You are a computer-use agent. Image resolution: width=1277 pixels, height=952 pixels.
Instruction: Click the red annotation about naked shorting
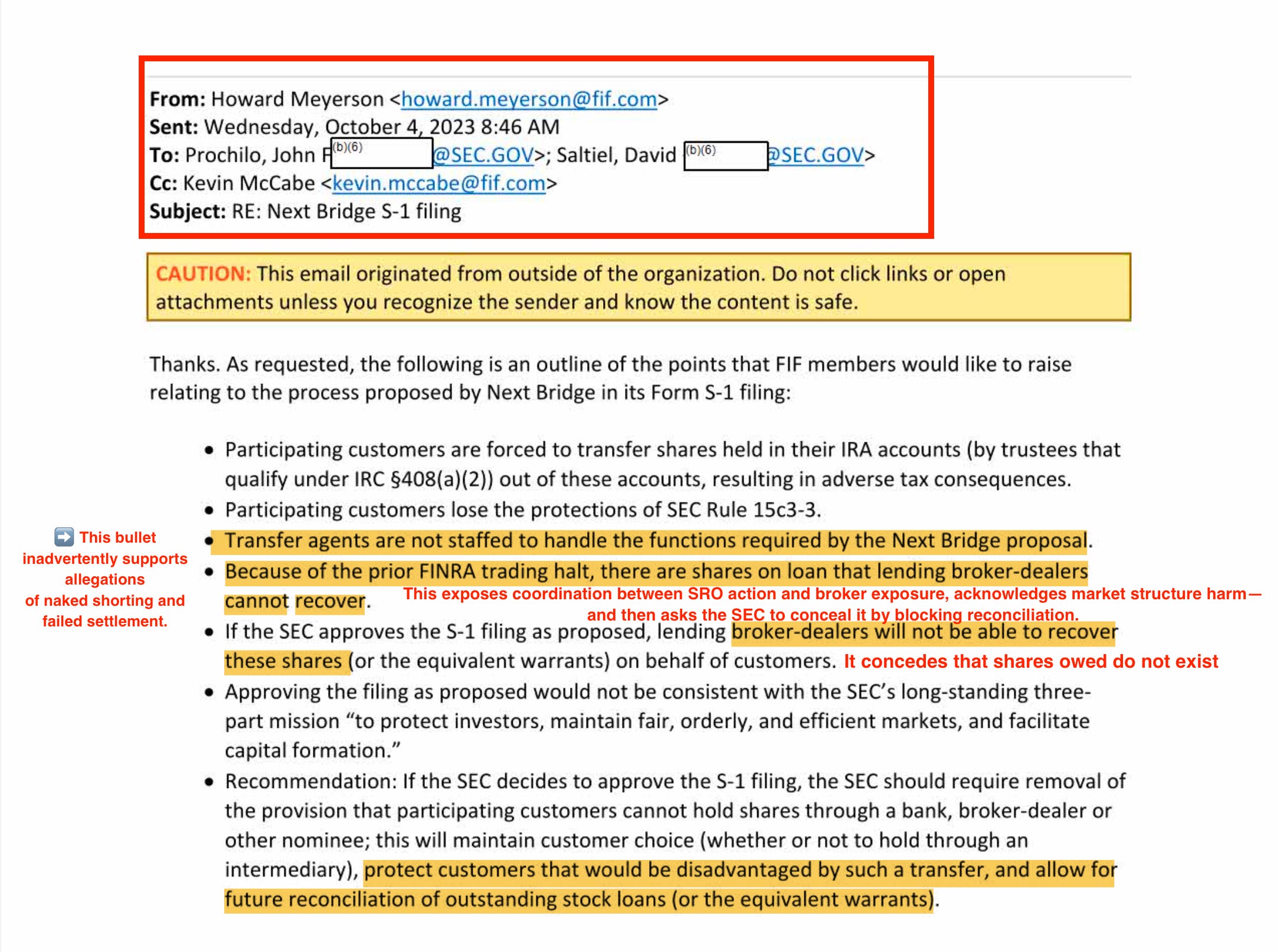pos(105,578)
